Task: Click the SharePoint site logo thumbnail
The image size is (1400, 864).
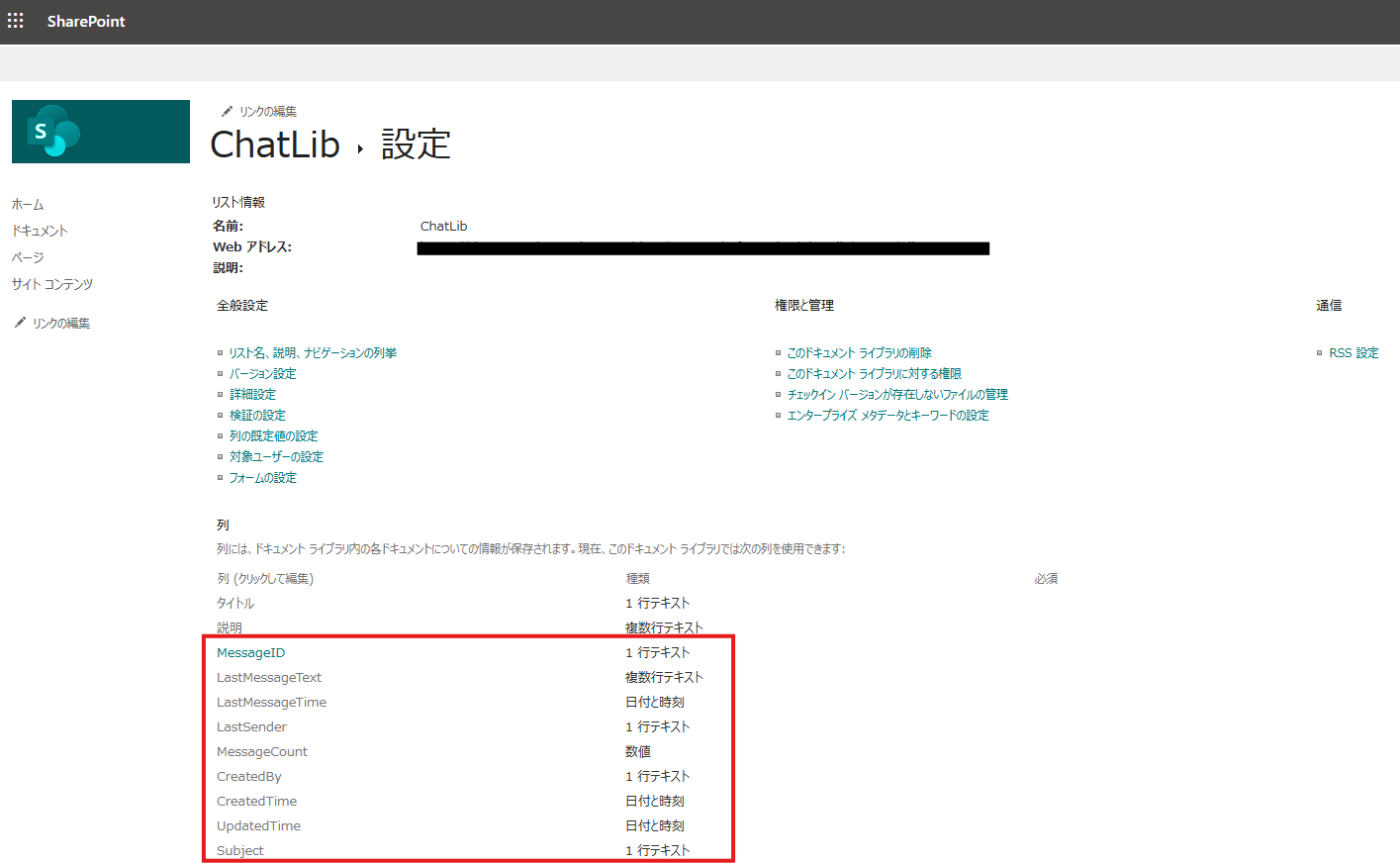Action: tap(101, 132)
